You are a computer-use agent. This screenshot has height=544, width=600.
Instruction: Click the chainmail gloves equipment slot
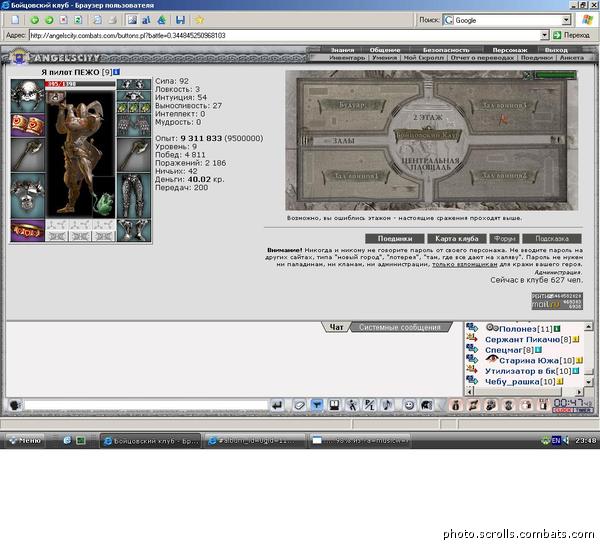(134, 125)
